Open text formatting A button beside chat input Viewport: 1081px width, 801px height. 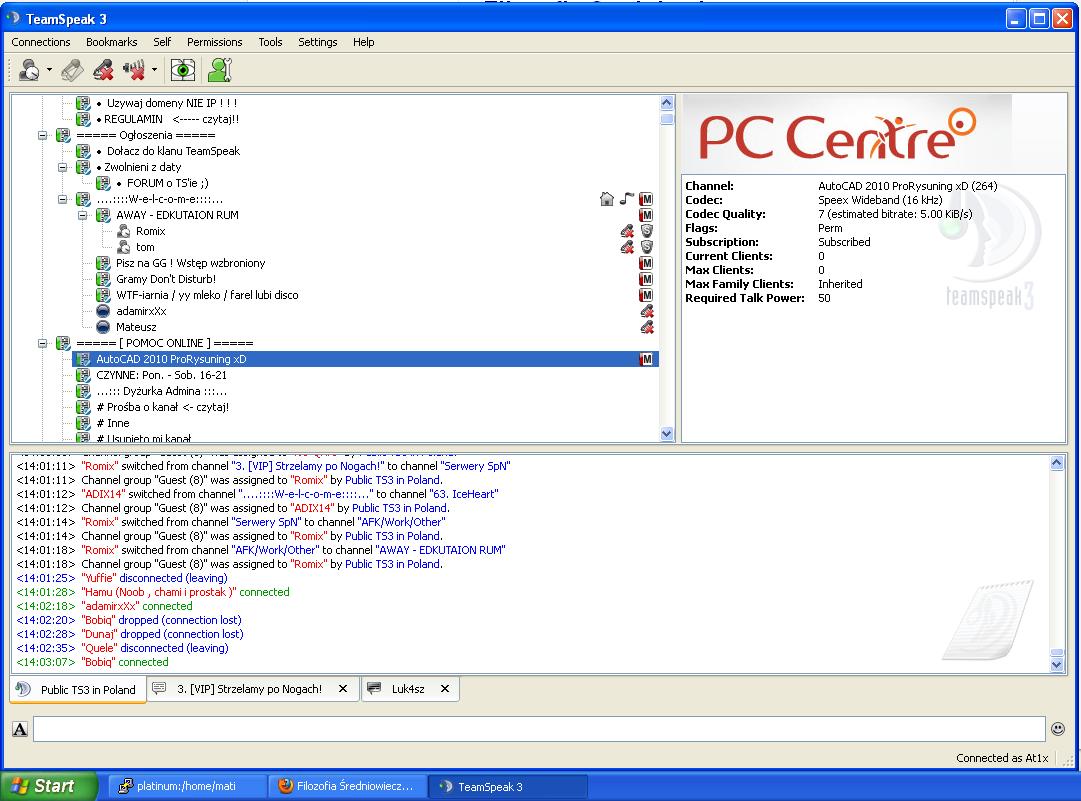tap(20, 729)
